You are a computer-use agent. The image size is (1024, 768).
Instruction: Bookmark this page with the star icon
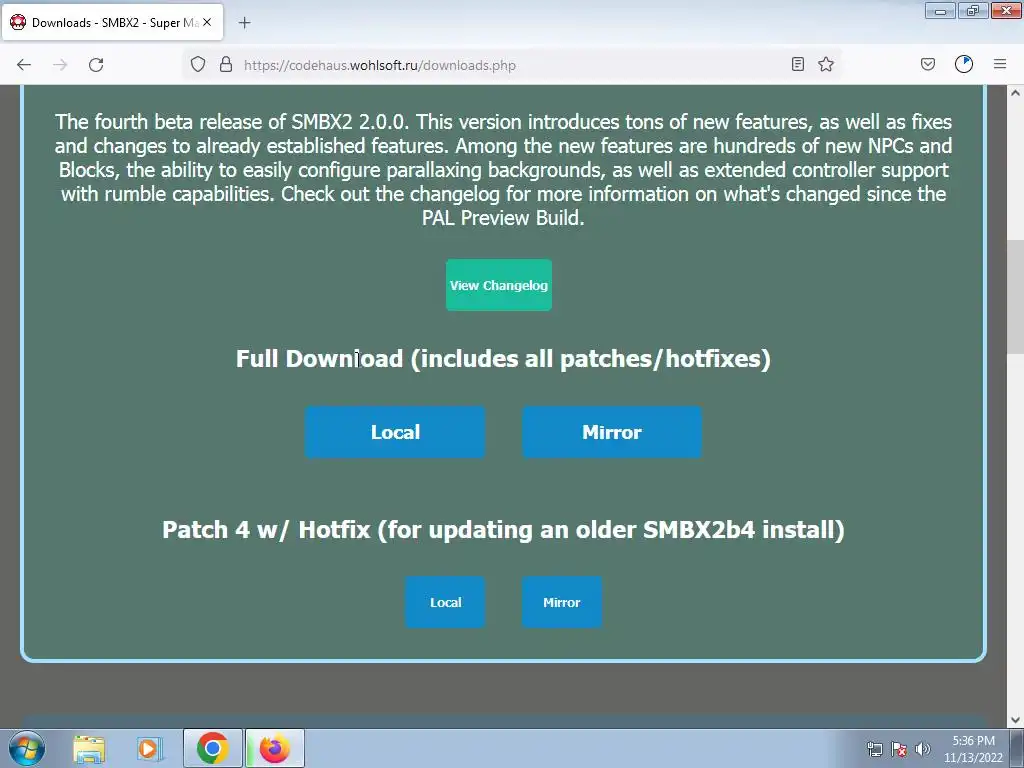click(826, 64)
